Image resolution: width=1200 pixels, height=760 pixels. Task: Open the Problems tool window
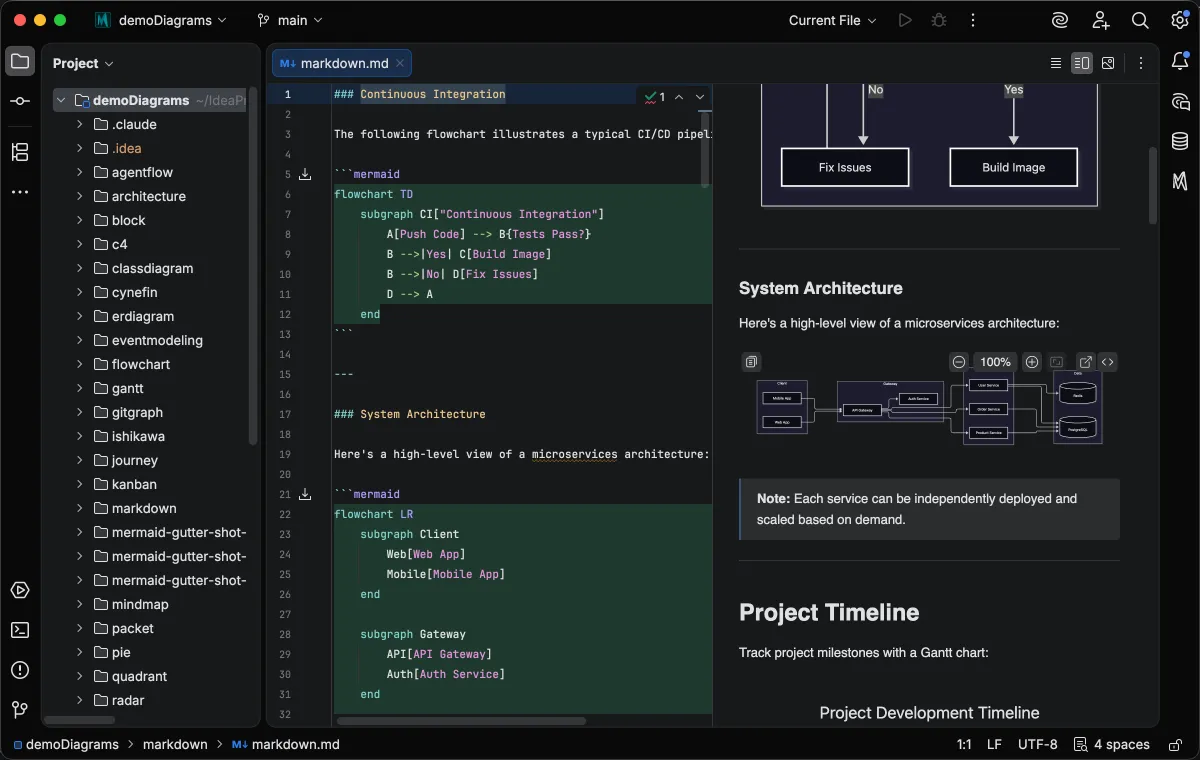tap(20, 670)
